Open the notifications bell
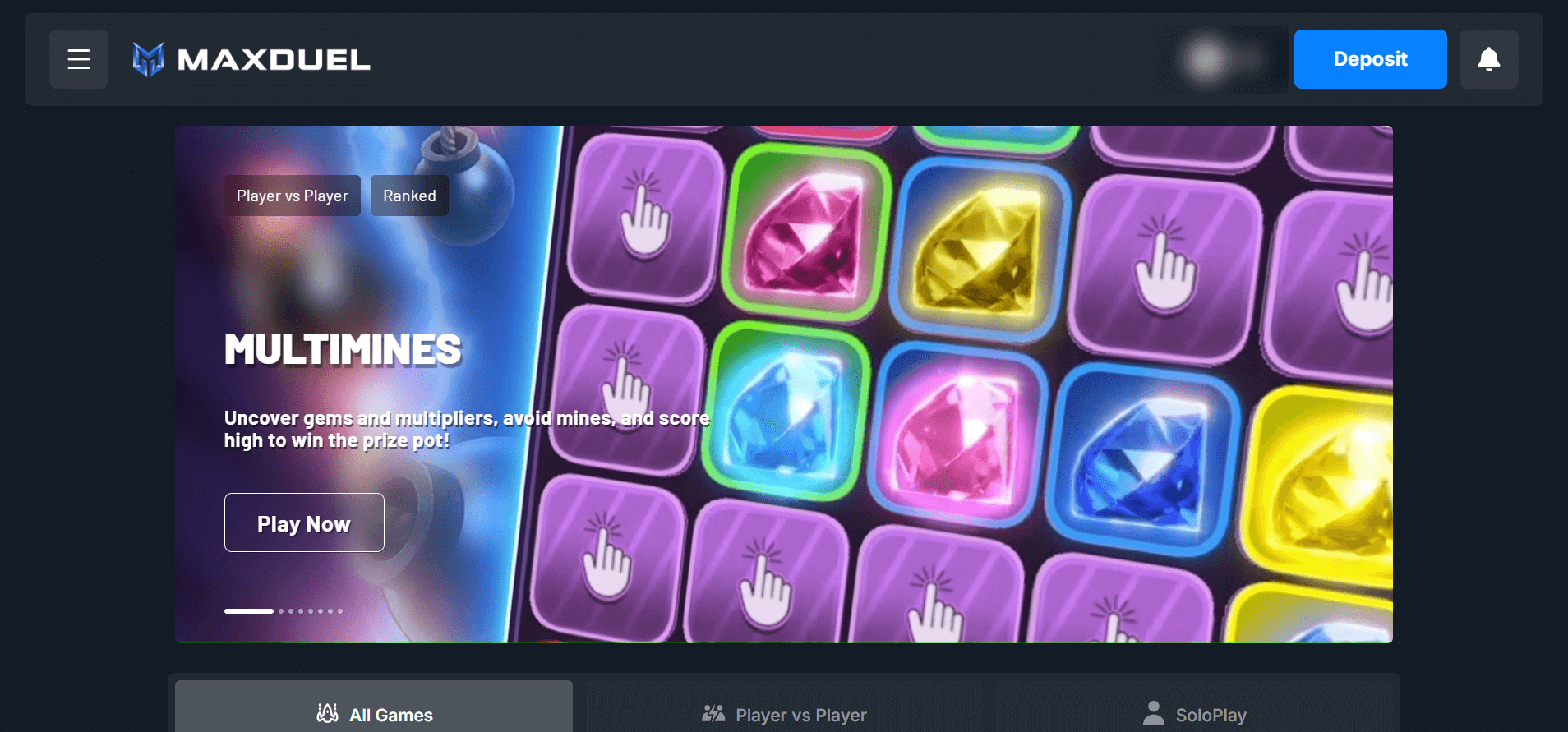This screenshot has height=732, width=1568. point(1488,59)
